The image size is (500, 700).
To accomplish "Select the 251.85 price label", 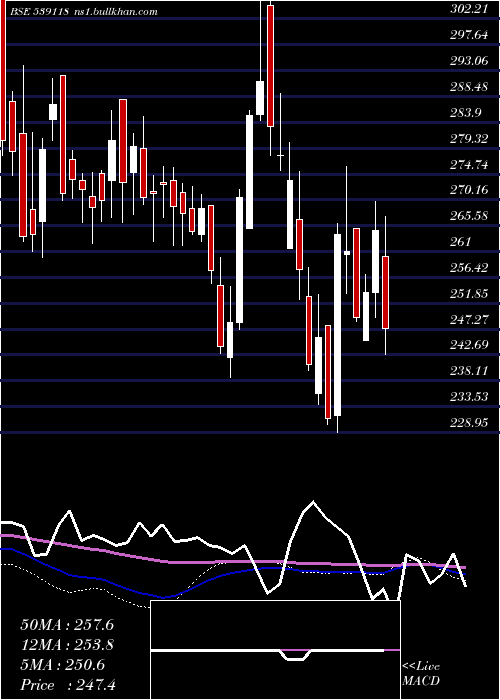I will coord(468,294).
